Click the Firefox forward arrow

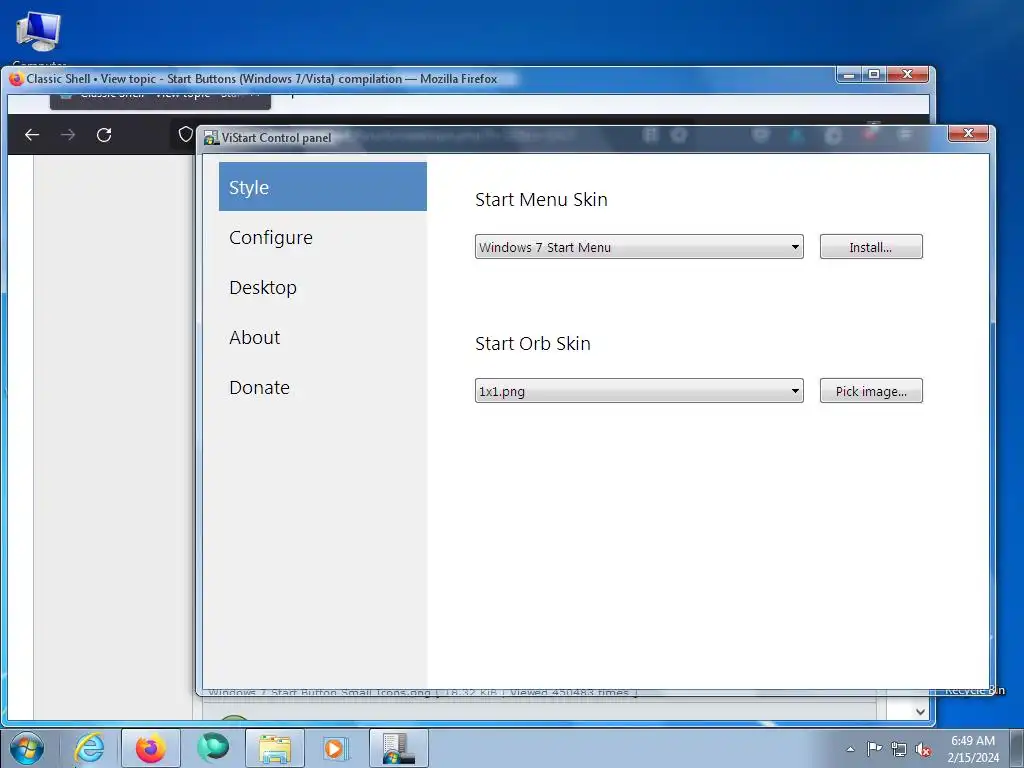68,135
